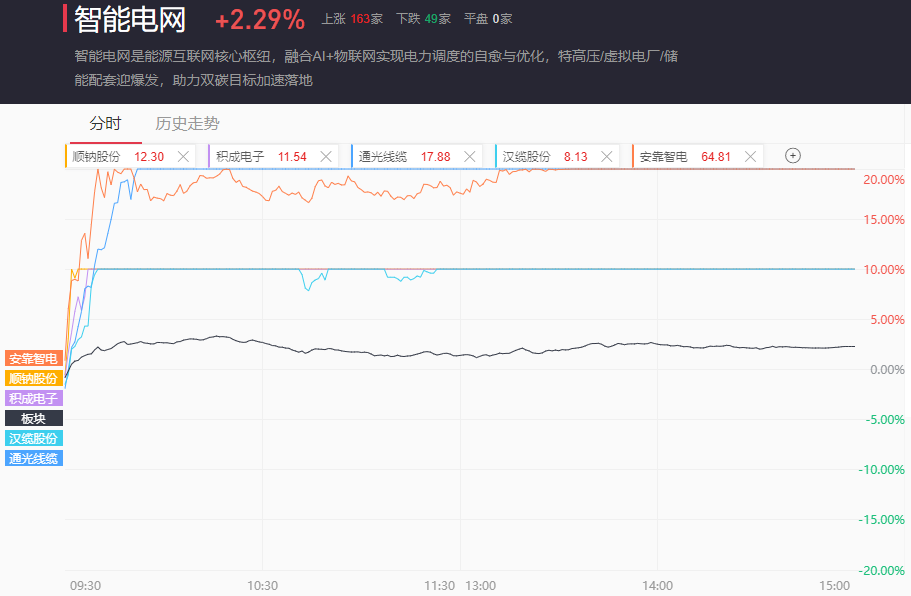Toggle the 板块 legend label
Image resolution: width=911 pixels, height=596 pixels.
click(34, 418)
